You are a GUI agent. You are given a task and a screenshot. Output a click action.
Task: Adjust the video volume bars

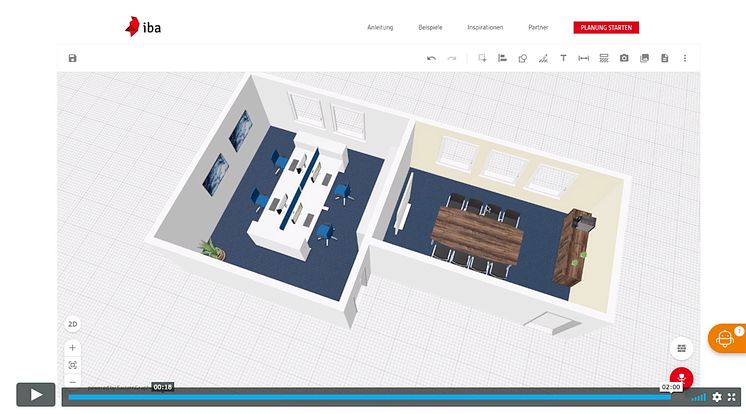pyautogui.click(x=698, y=397)
